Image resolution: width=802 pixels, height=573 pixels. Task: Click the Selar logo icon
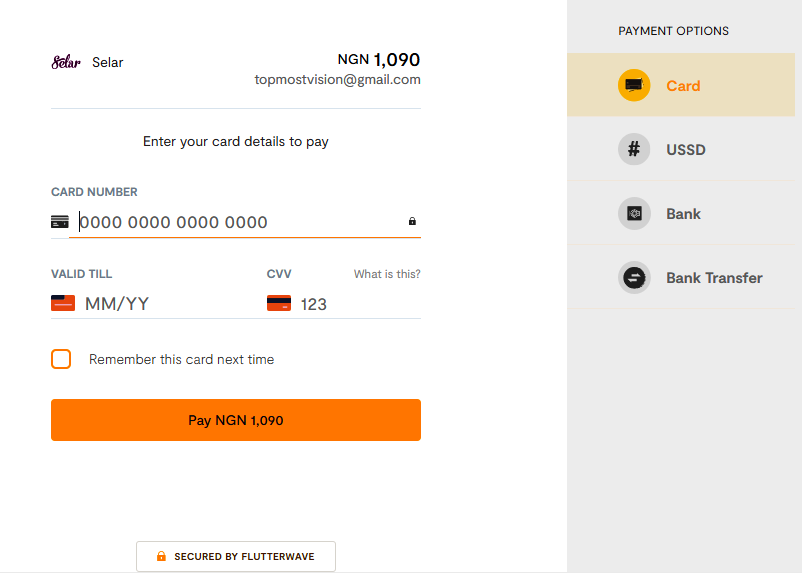coord(66,62)
